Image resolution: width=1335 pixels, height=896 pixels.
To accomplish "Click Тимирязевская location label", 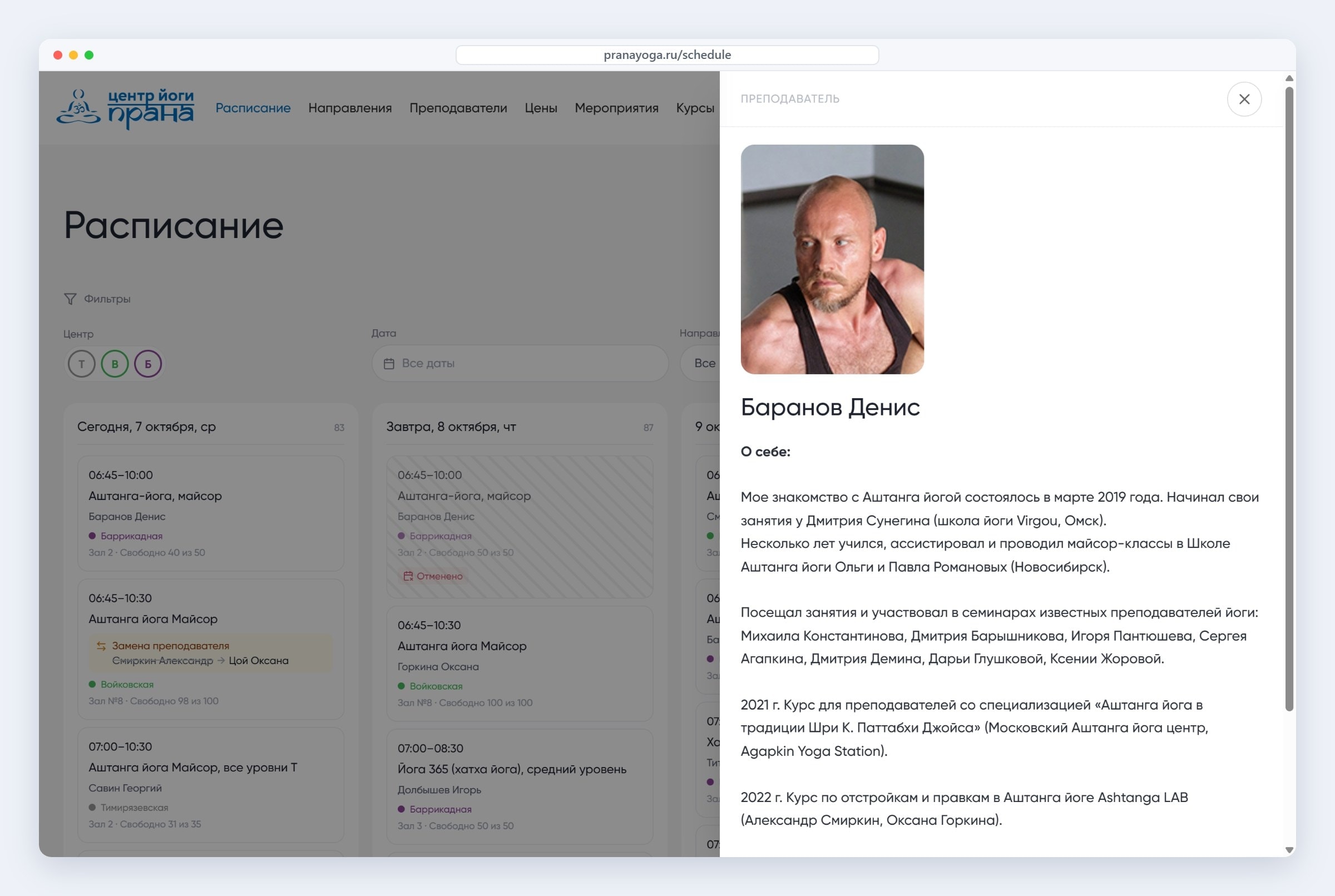I will 134,808.
